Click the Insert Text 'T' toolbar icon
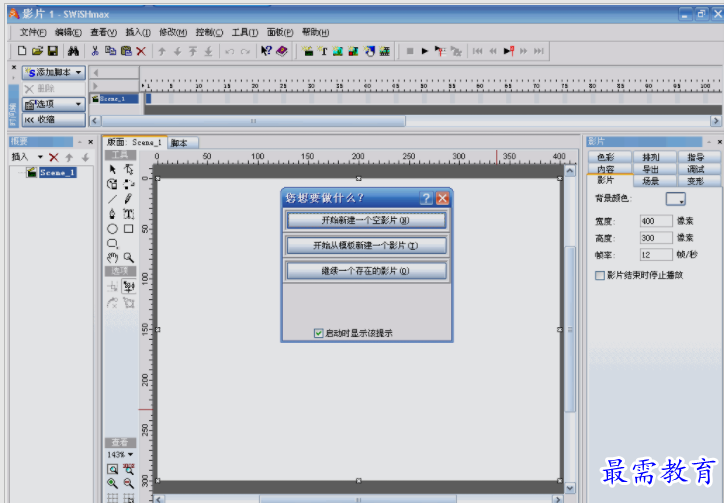Screen dimensions: 724x503 (323, 51)
